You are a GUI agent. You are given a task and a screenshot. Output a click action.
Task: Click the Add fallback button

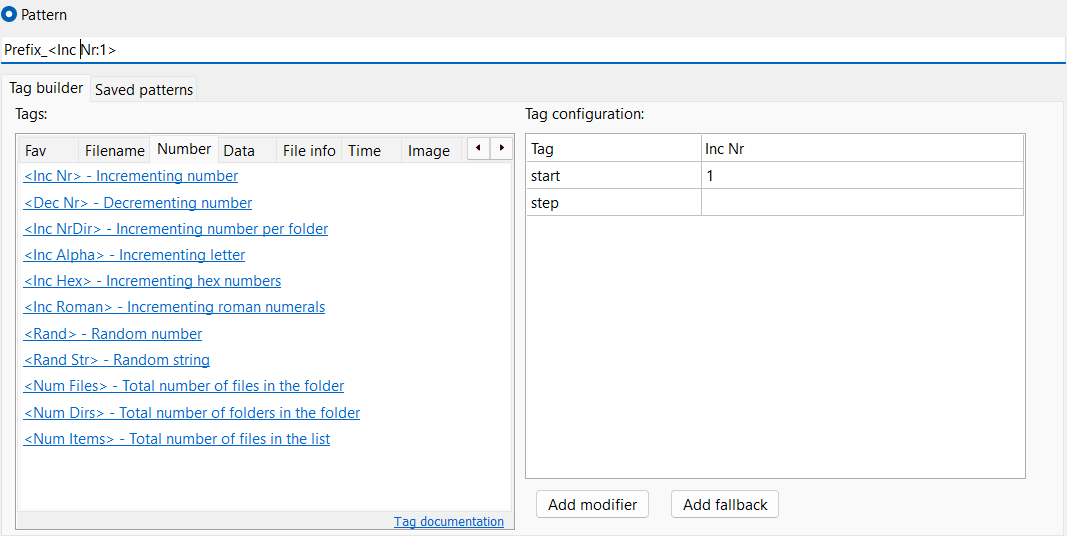pos(725,504)
